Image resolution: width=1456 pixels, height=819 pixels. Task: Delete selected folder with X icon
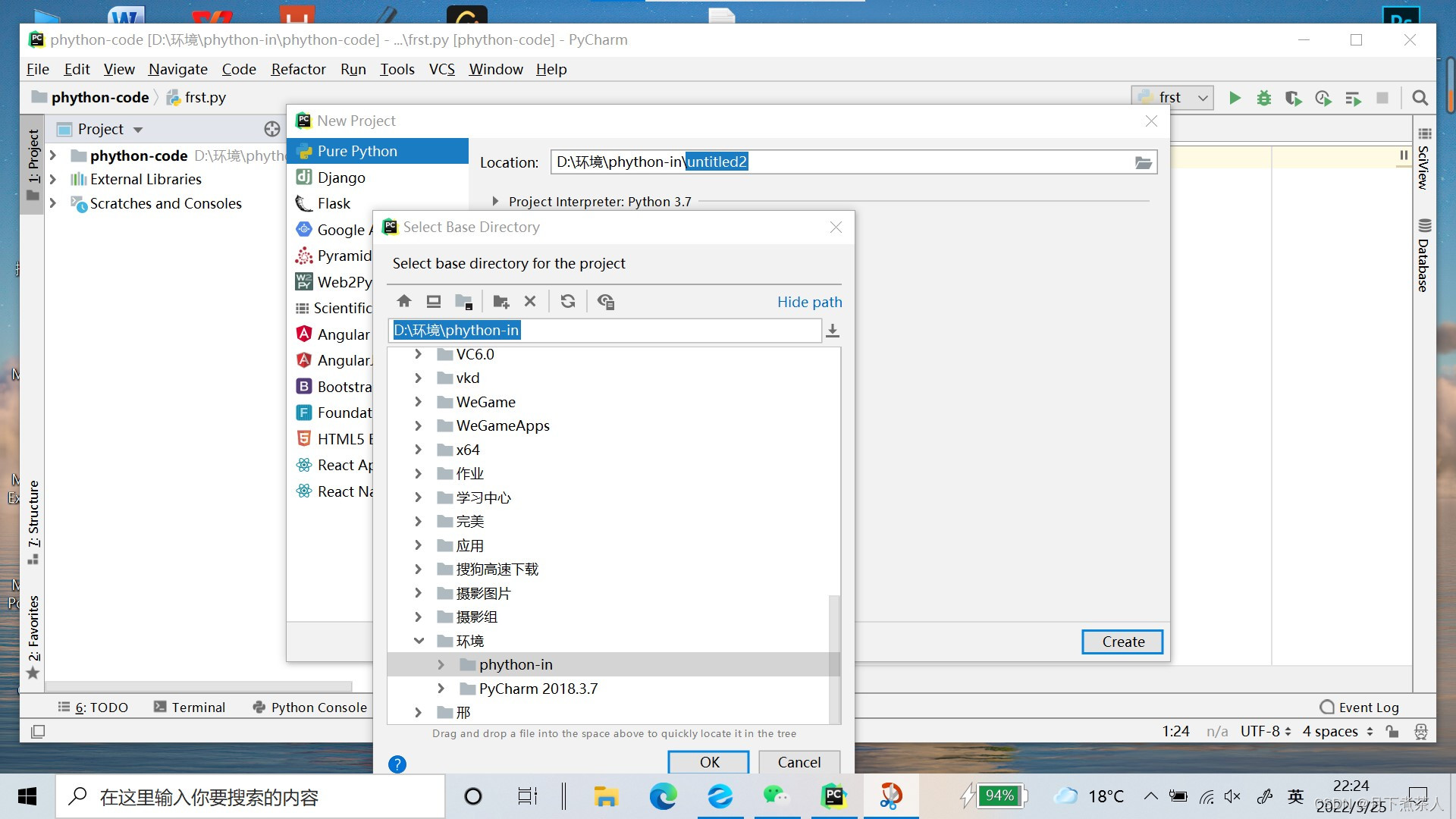click(x=530, y=302)
